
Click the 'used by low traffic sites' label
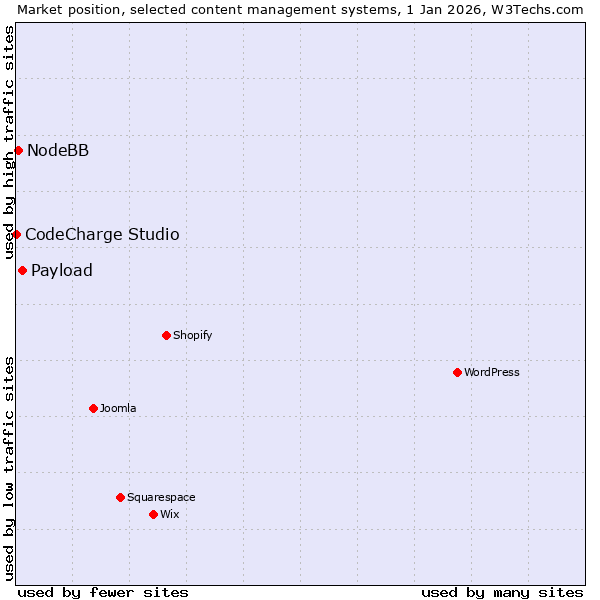click(x=8, y=469)
